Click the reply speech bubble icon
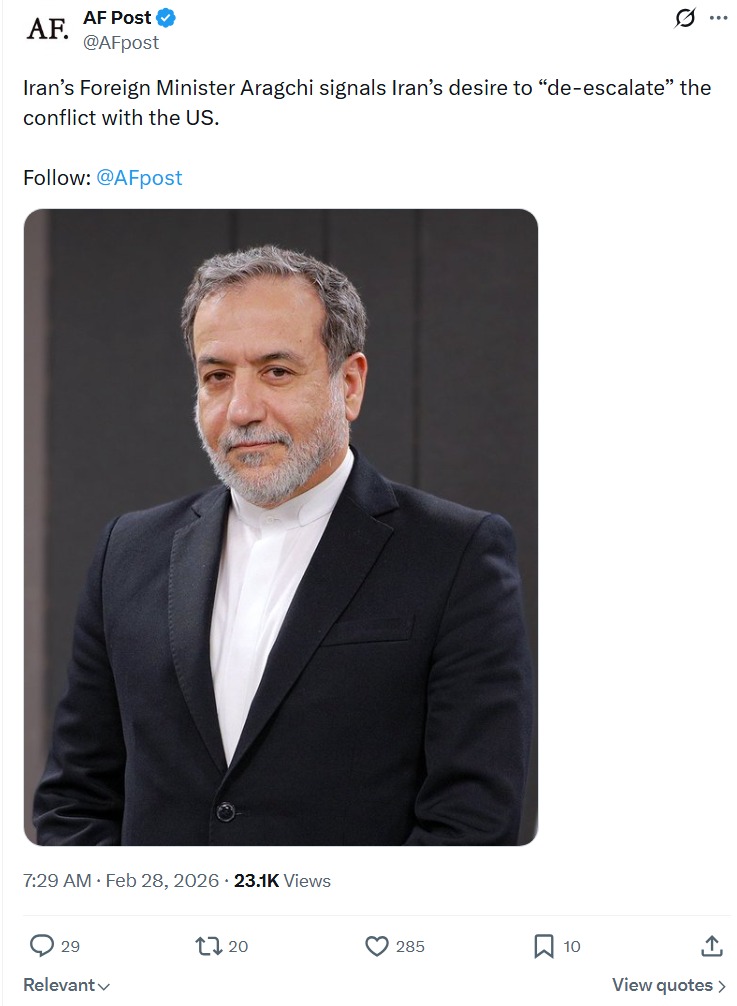 42,946
